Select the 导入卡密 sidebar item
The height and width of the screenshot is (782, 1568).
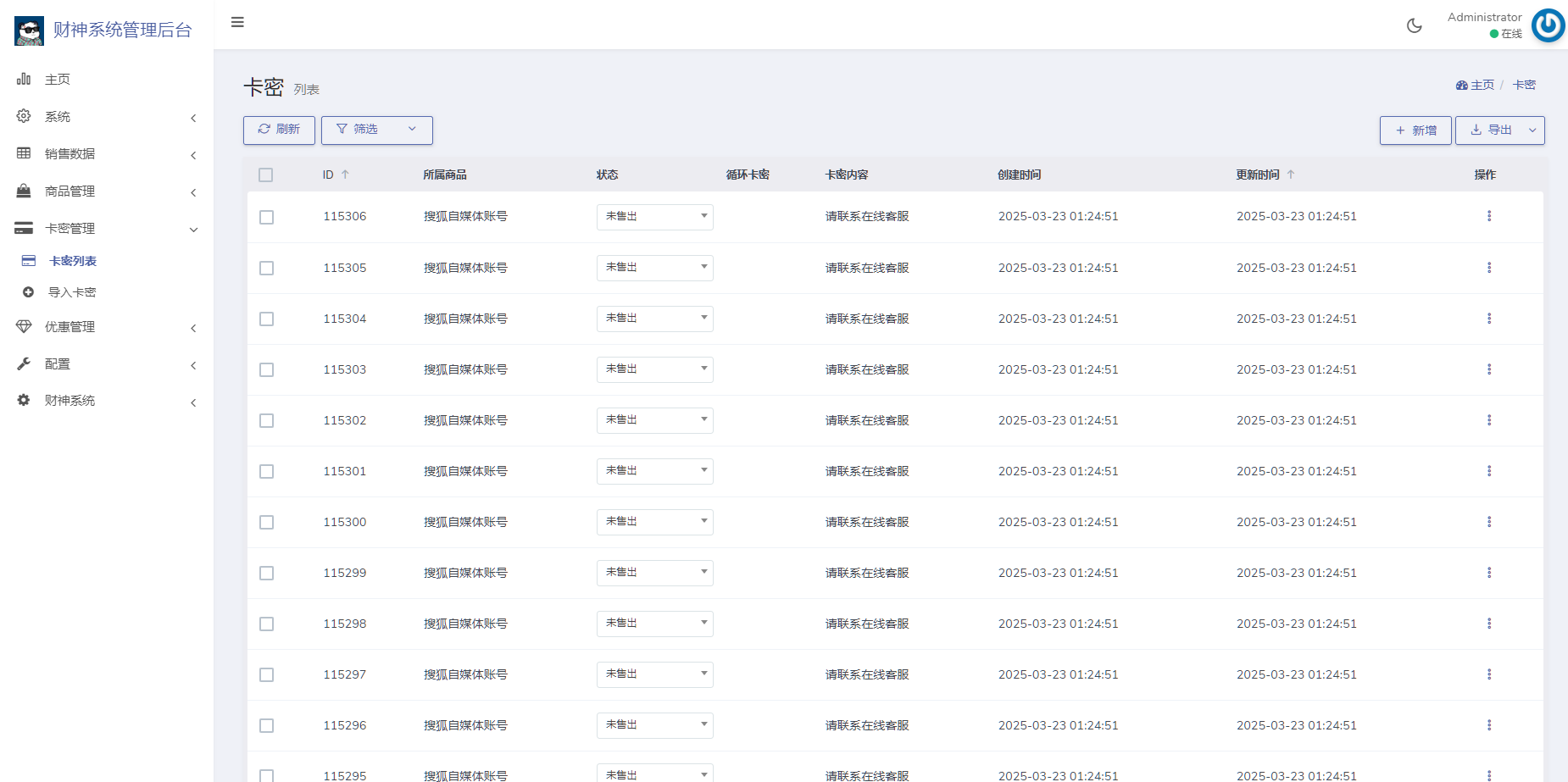point(73,291)
